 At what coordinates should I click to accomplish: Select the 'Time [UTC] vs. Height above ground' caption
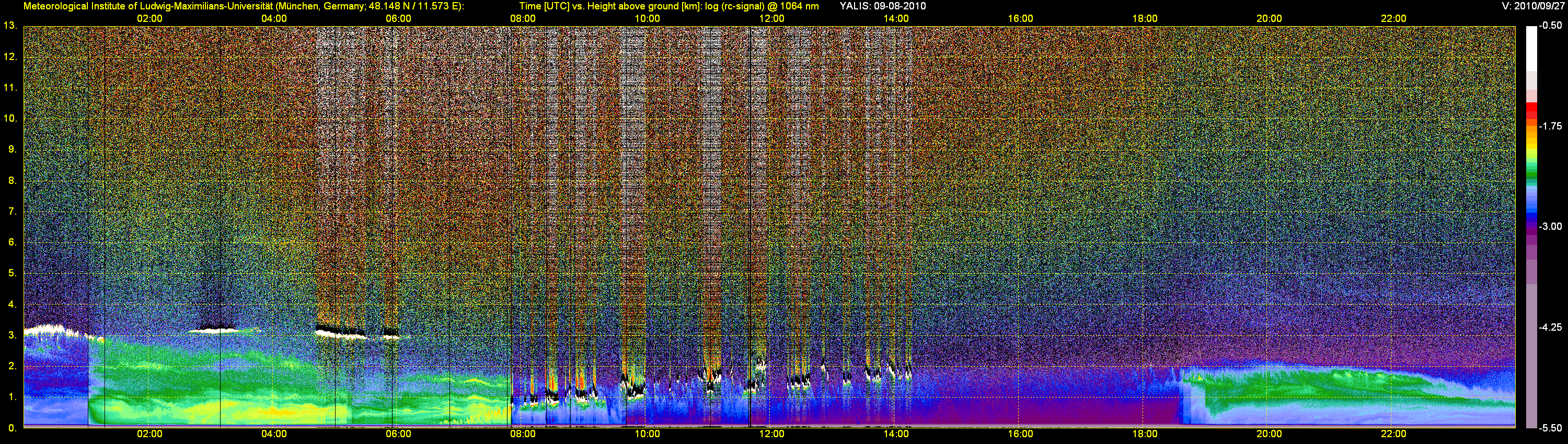point(668,6)
